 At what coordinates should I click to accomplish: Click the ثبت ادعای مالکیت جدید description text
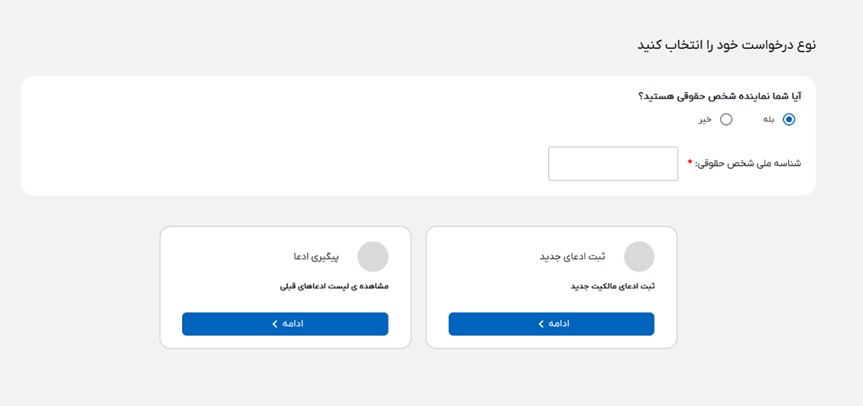[x=612, y=286]
